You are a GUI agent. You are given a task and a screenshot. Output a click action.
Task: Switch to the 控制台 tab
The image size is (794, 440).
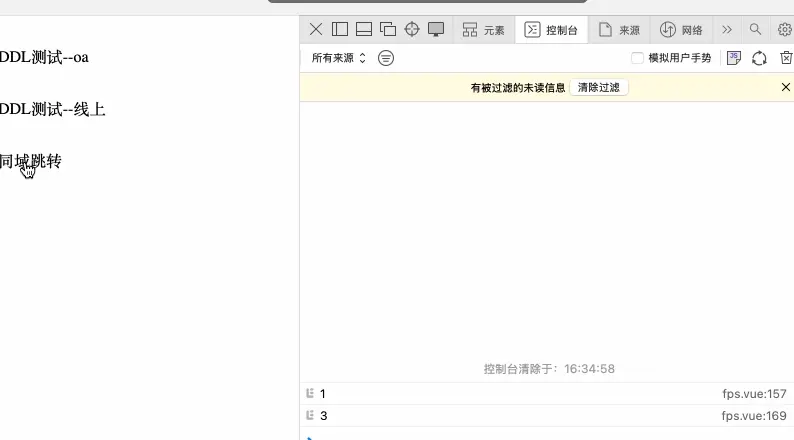coord(551,30)
